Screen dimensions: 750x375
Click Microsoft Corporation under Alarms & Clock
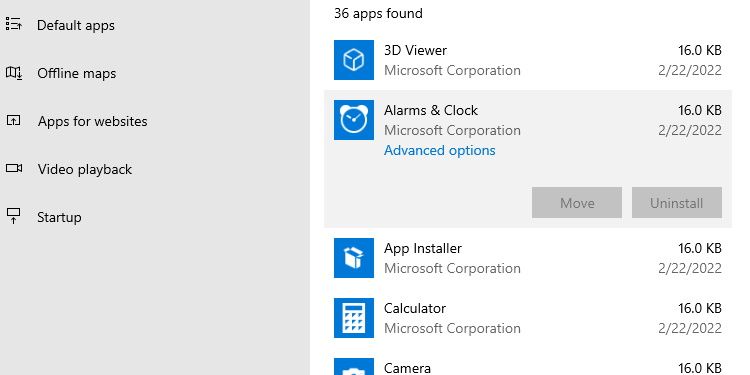(452, 131)
